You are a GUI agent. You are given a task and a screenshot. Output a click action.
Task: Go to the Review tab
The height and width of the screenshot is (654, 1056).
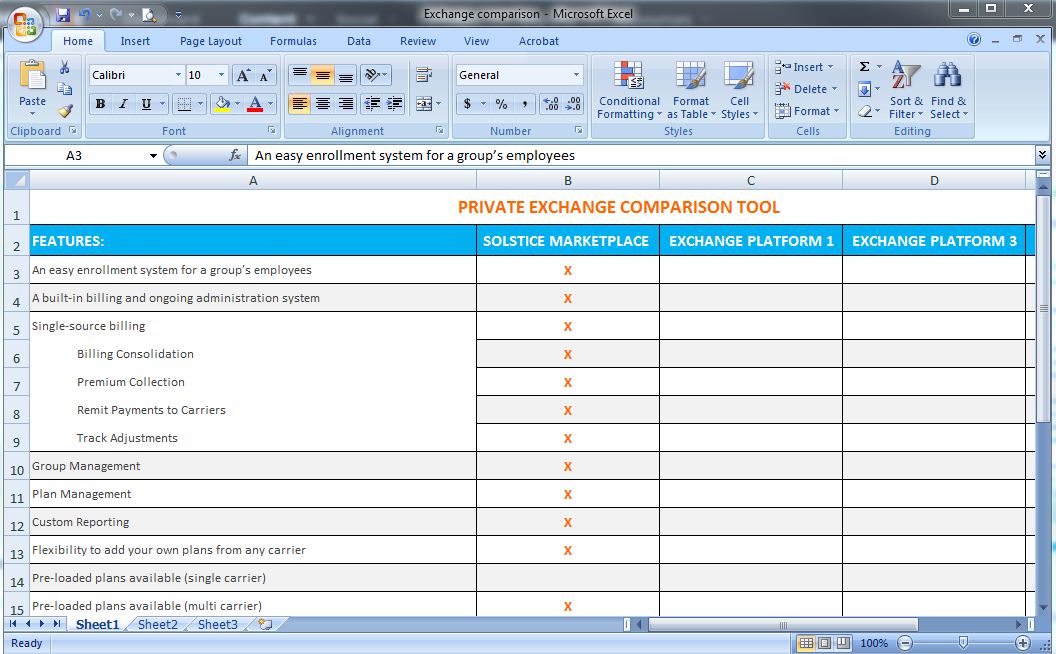point(418,41)
